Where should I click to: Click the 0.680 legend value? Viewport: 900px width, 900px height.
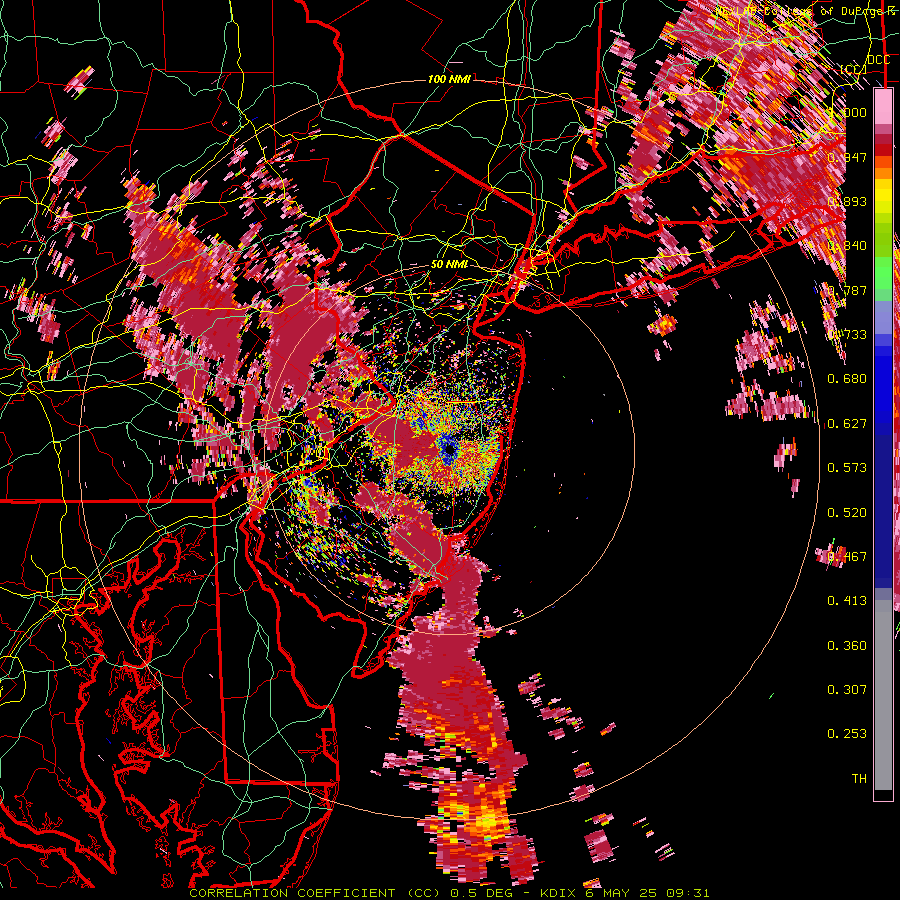pos(847,379)
